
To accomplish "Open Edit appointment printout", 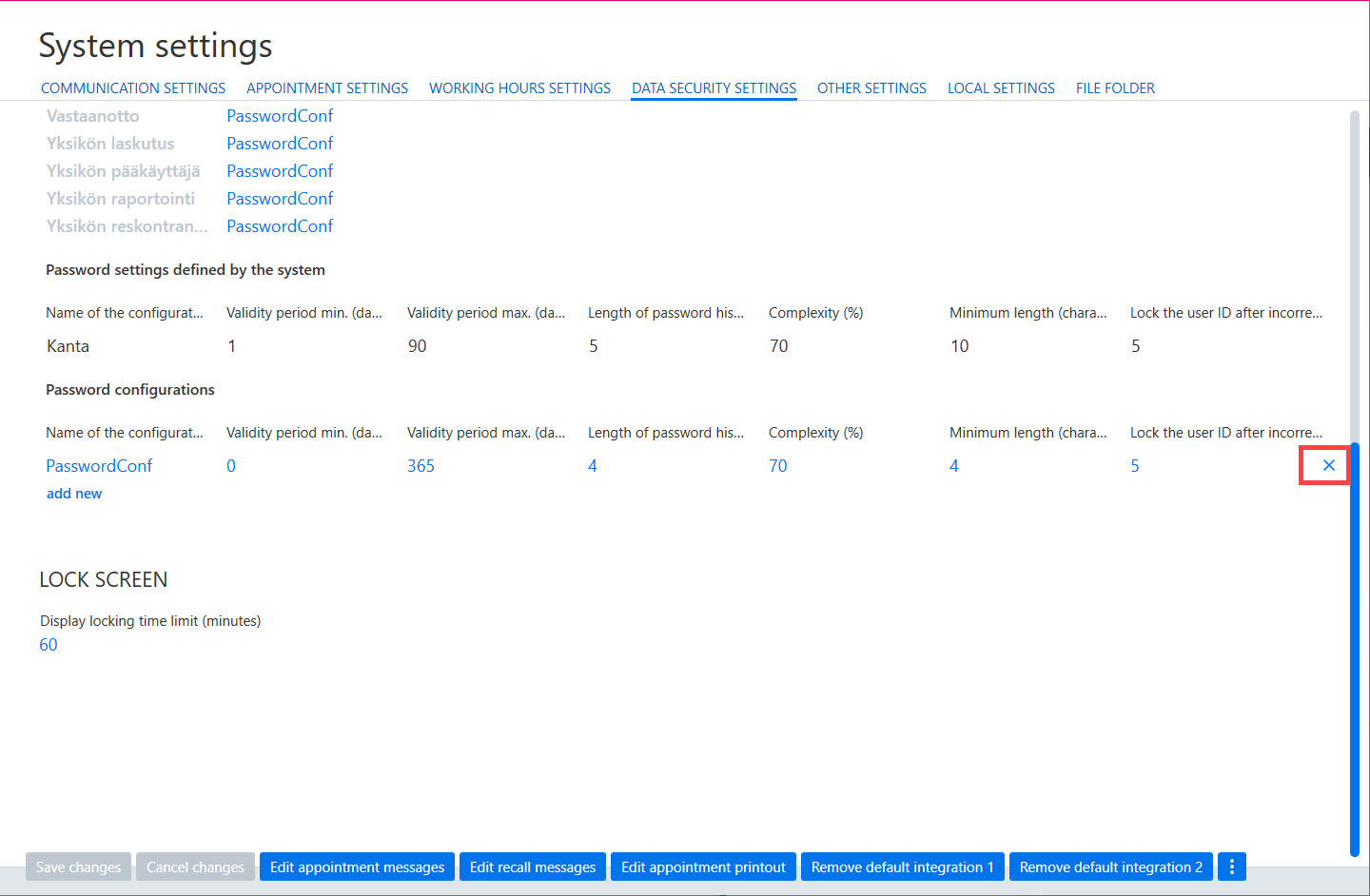I will (703, 867).
